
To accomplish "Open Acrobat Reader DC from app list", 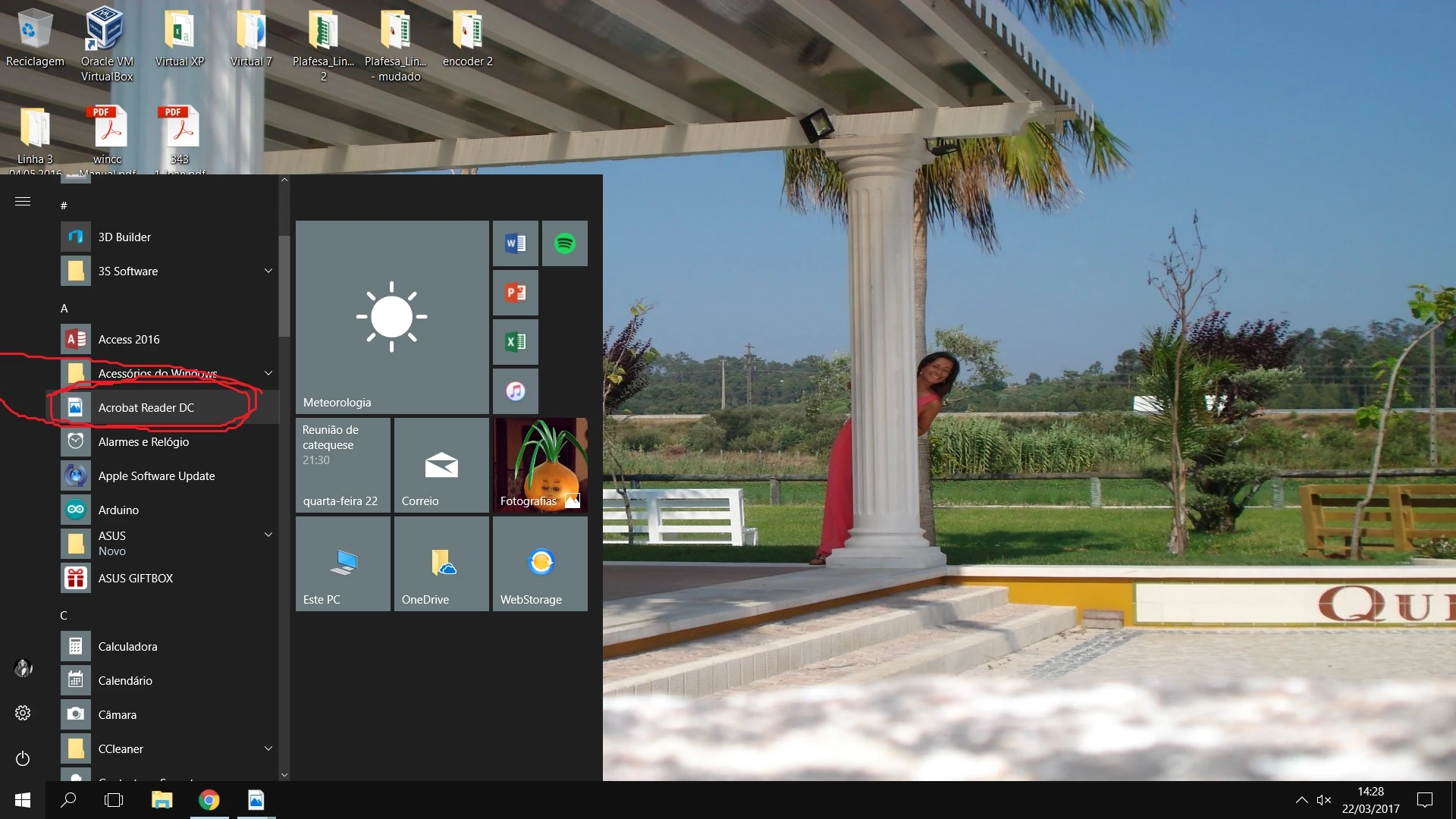I will tap(146, 407).
